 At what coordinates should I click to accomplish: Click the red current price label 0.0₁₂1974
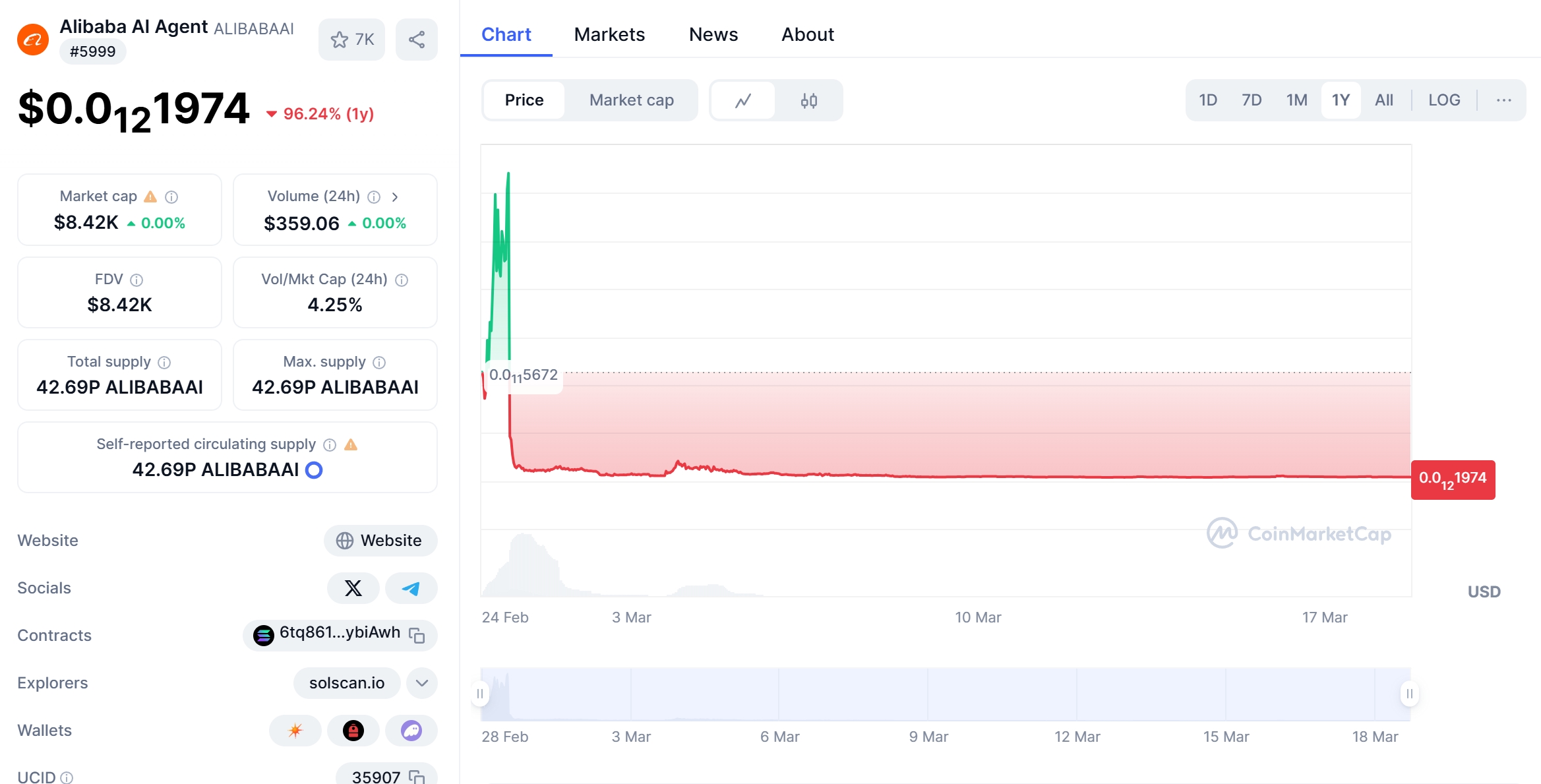1453,480
